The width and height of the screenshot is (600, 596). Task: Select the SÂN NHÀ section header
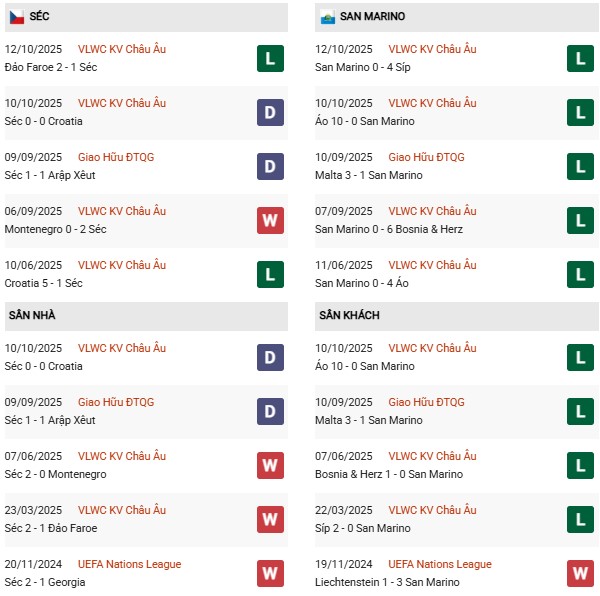click(32, 315)
